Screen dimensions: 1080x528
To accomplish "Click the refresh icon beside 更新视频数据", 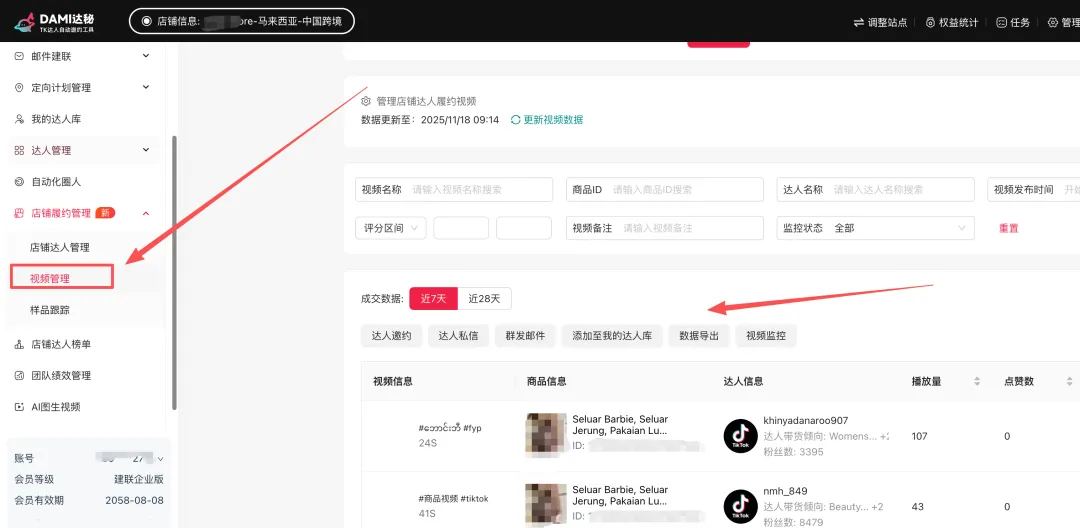I will pyautogui.click(x=515, y=120).
